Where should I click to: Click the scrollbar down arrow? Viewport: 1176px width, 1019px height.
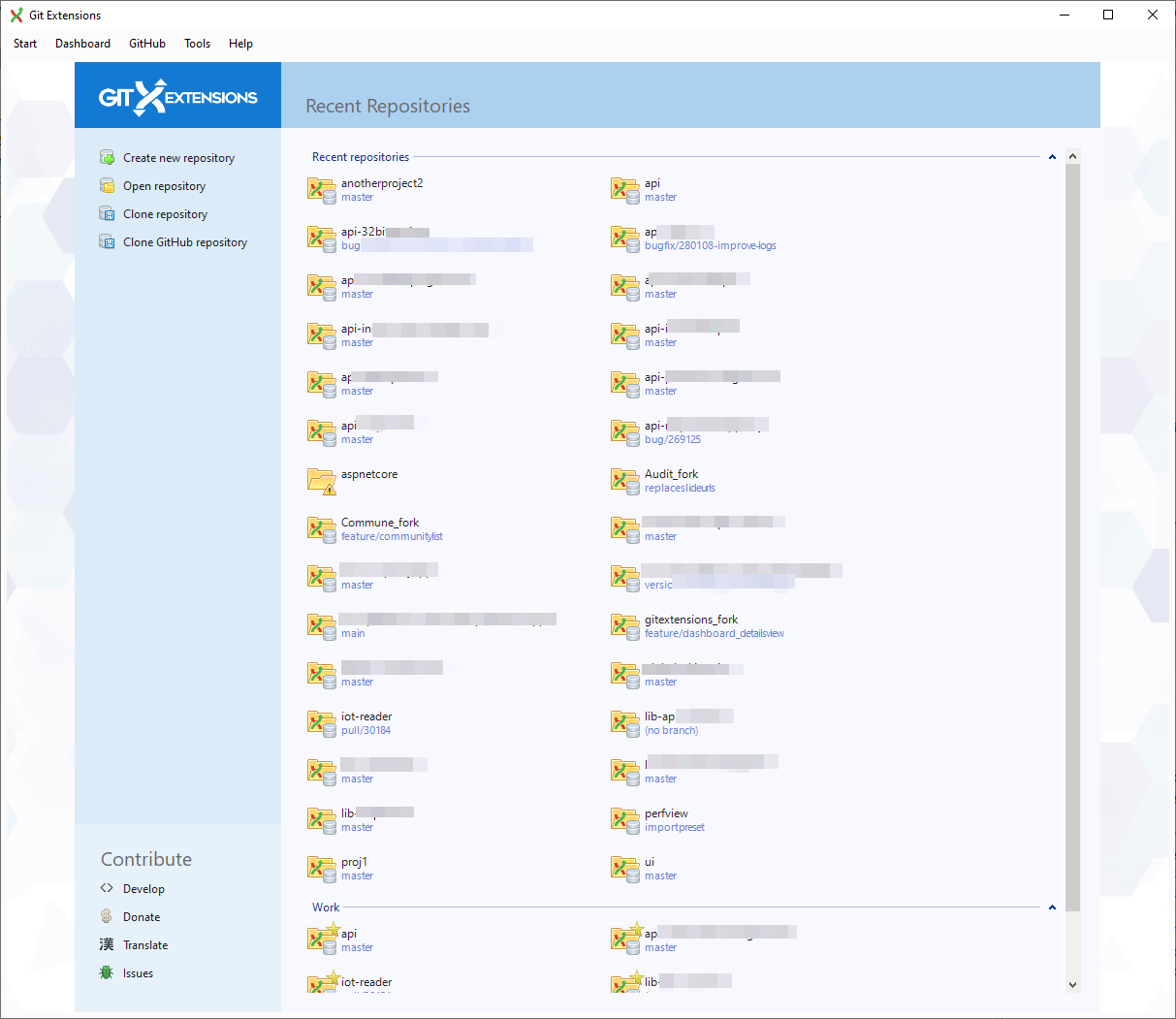pos(1072,984)
